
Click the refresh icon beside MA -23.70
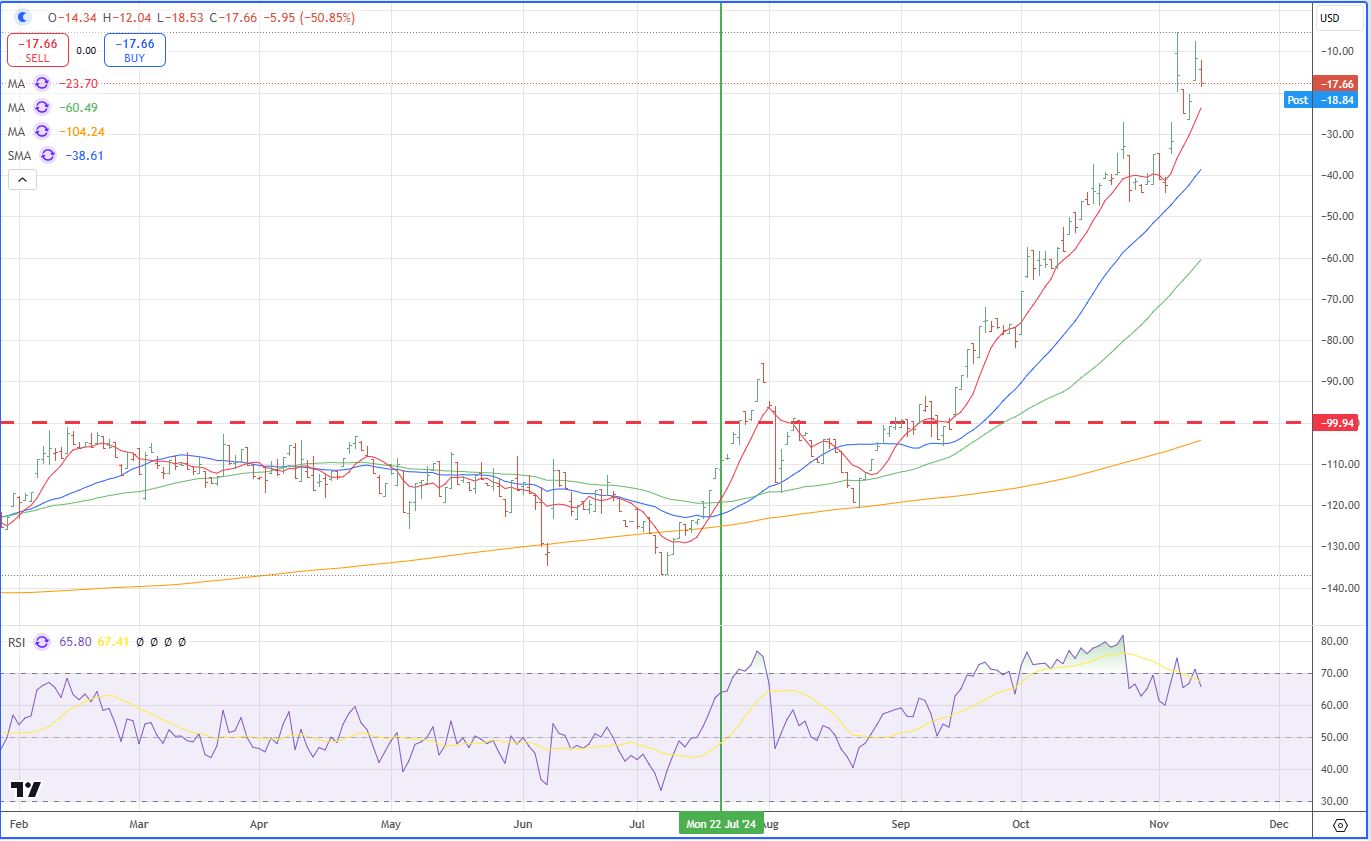42,84
